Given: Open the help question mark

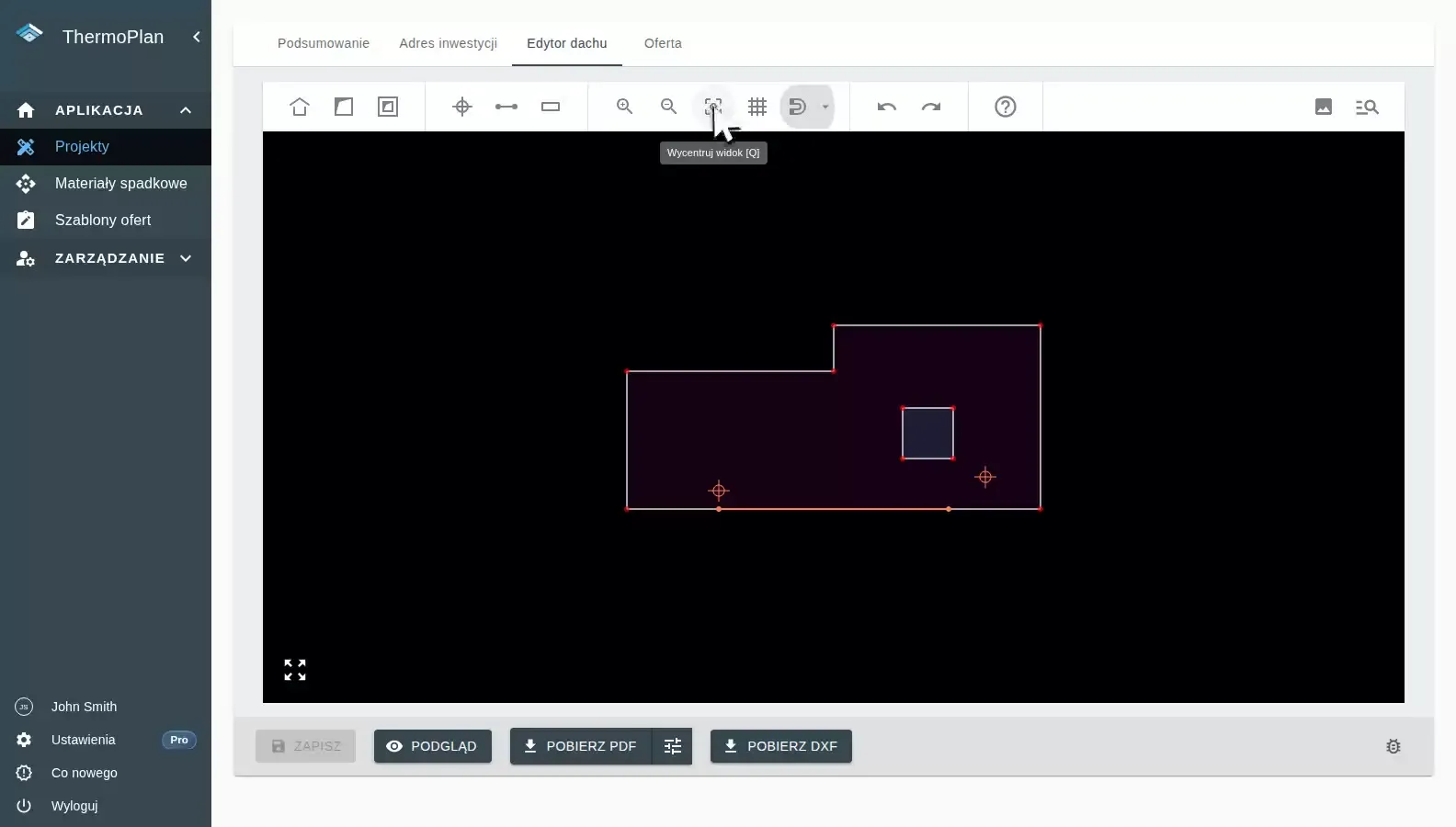Looking at the screenshot, I should 1006,107.
